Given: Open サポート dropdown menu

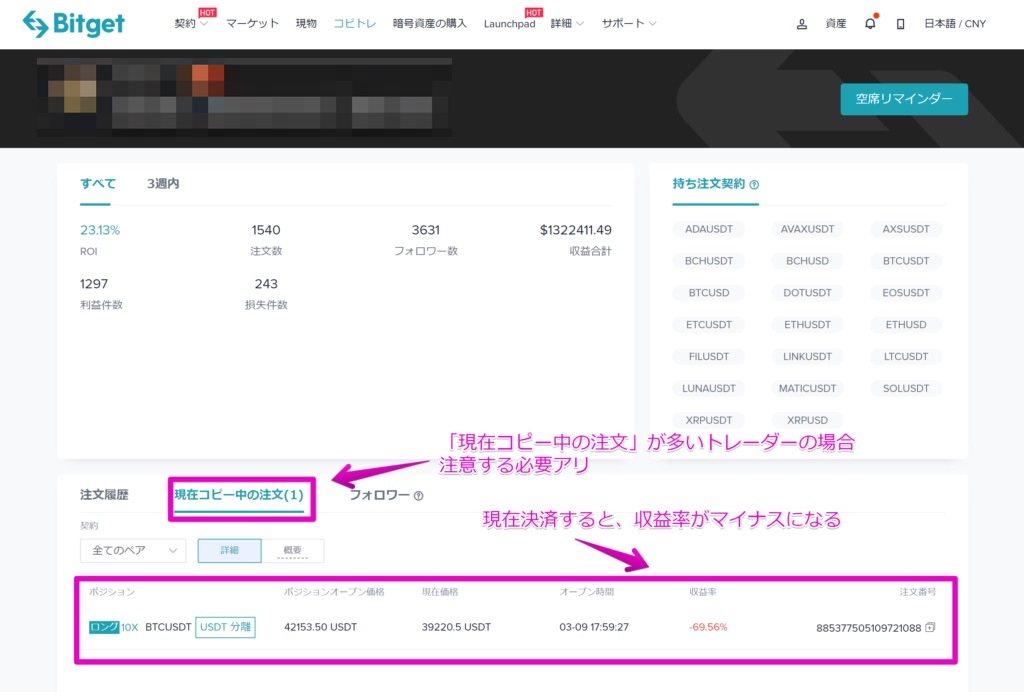Looking at the screenshot, I should point(629,24).
